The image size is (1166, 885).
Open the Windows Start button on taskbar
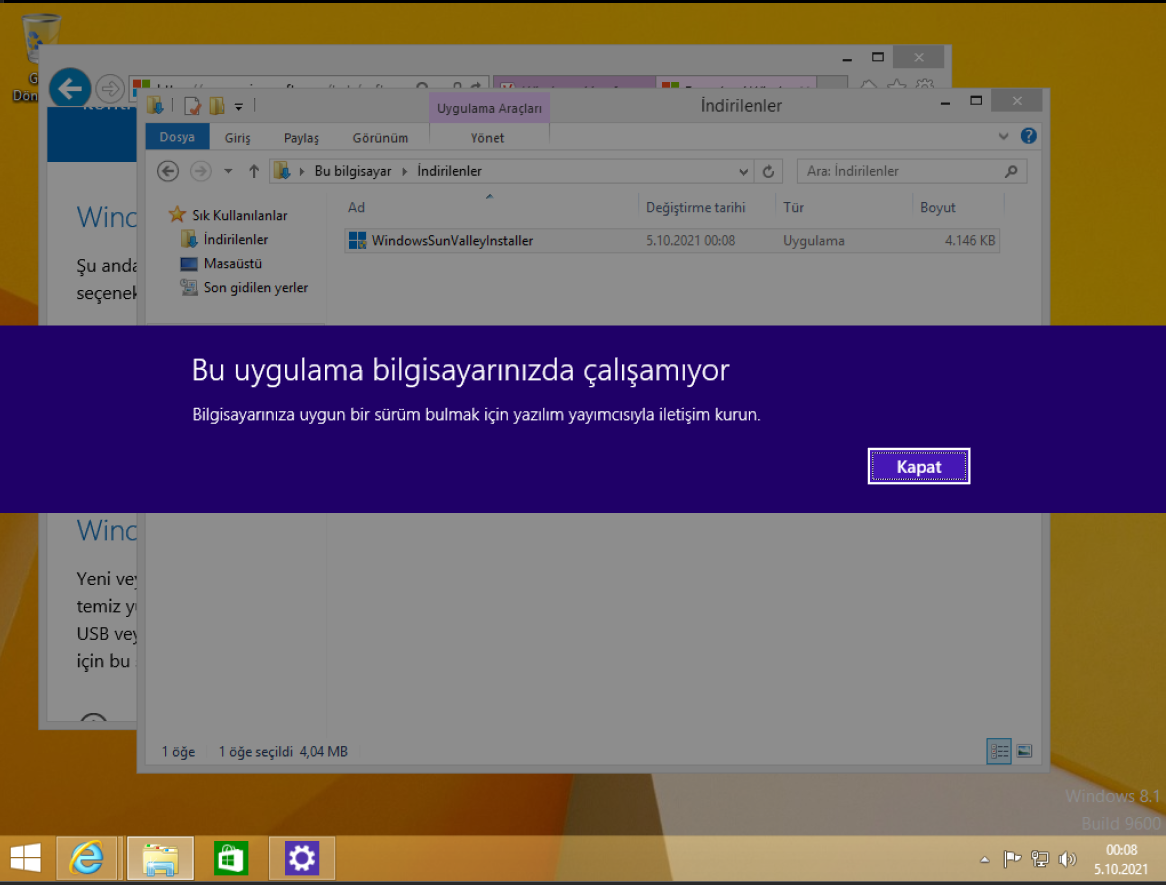(25, 857)
